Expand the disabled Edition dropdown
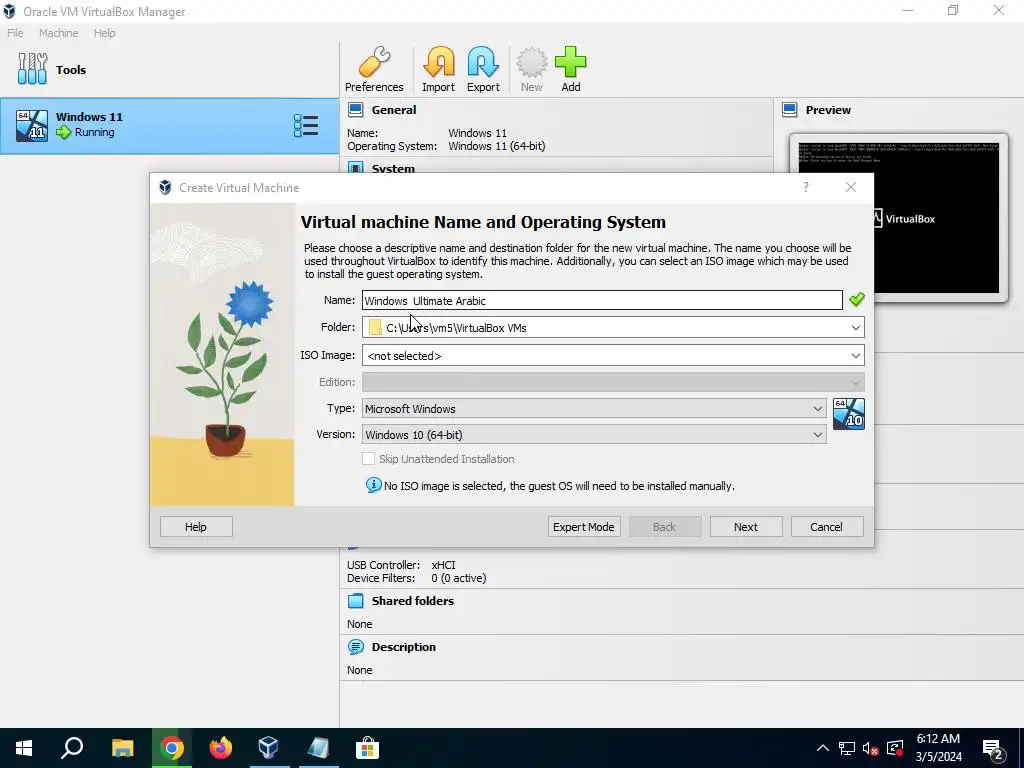The image size is (1024, 768). click(x=613, y=382)
